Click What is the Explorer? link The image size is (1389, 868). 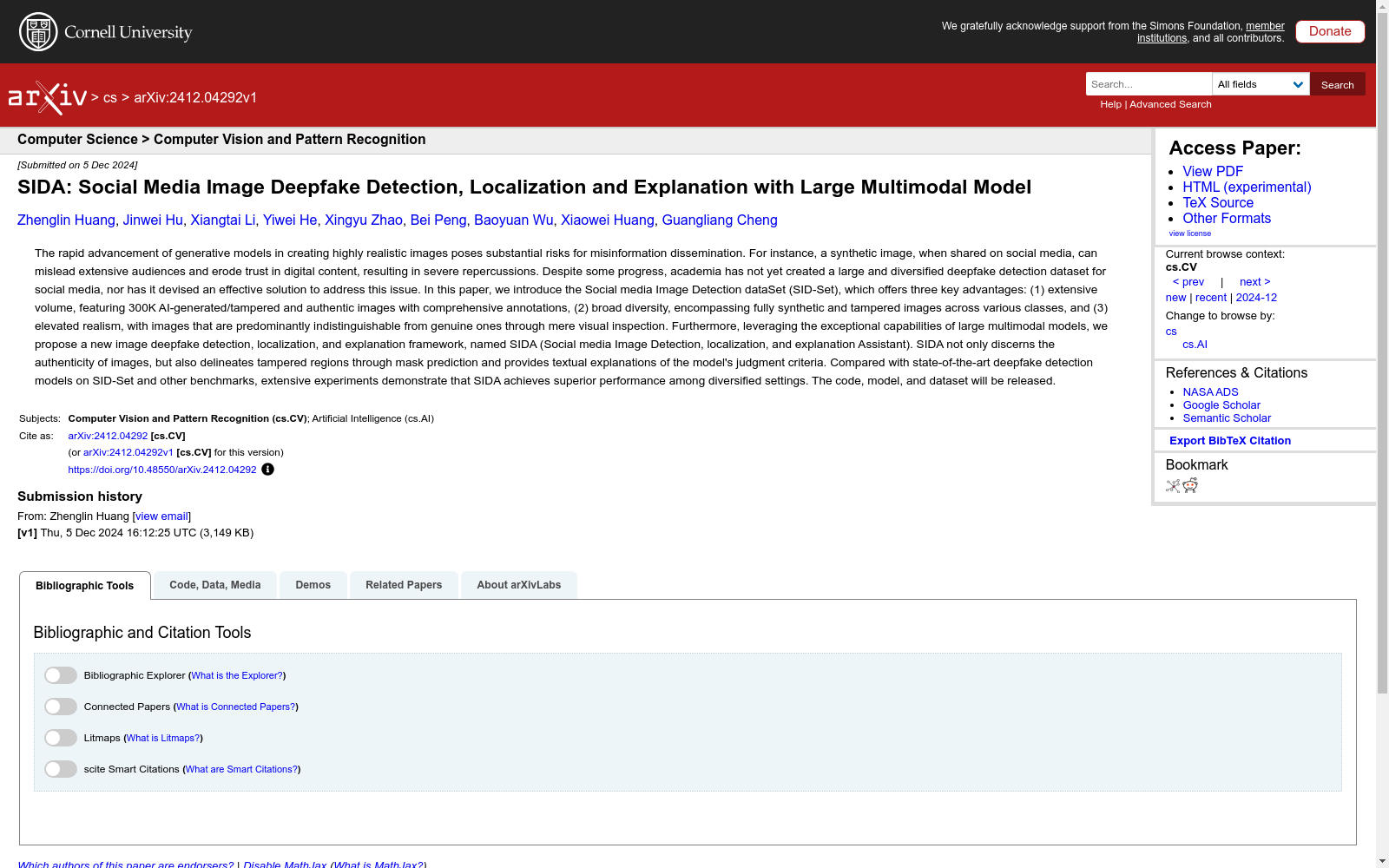pyautogui.click(x=237, y=675)
